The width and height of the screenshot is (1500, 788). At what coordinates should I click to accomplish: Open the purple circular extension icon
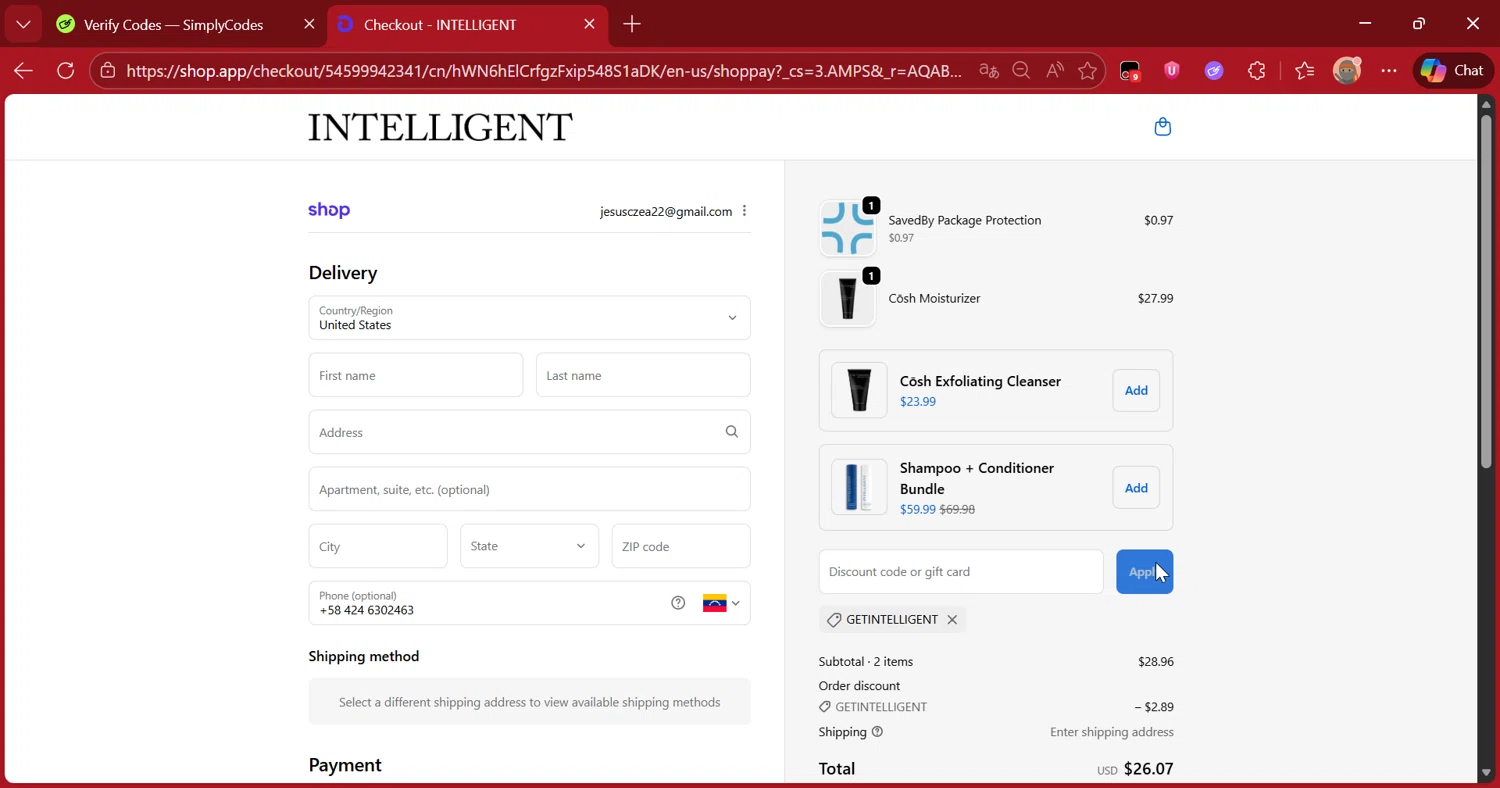[1214, 71]
